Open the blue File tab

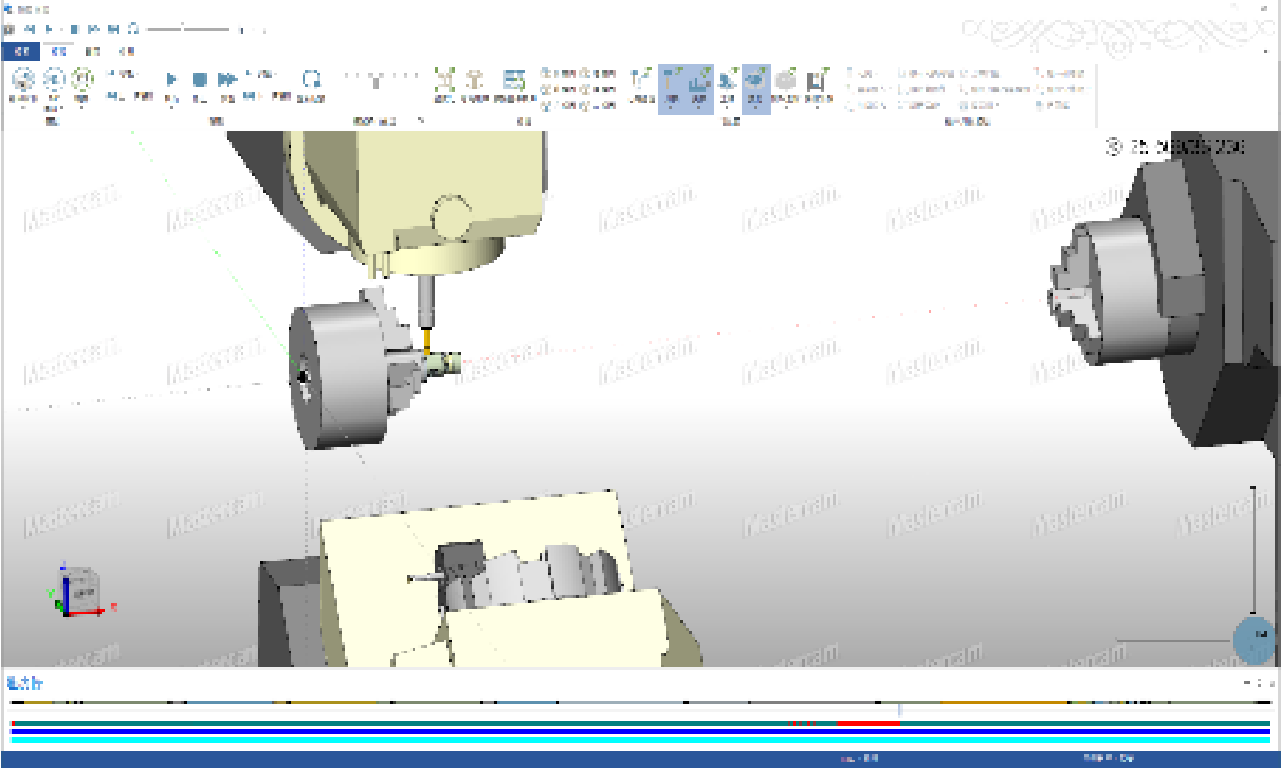click(23, 50)
